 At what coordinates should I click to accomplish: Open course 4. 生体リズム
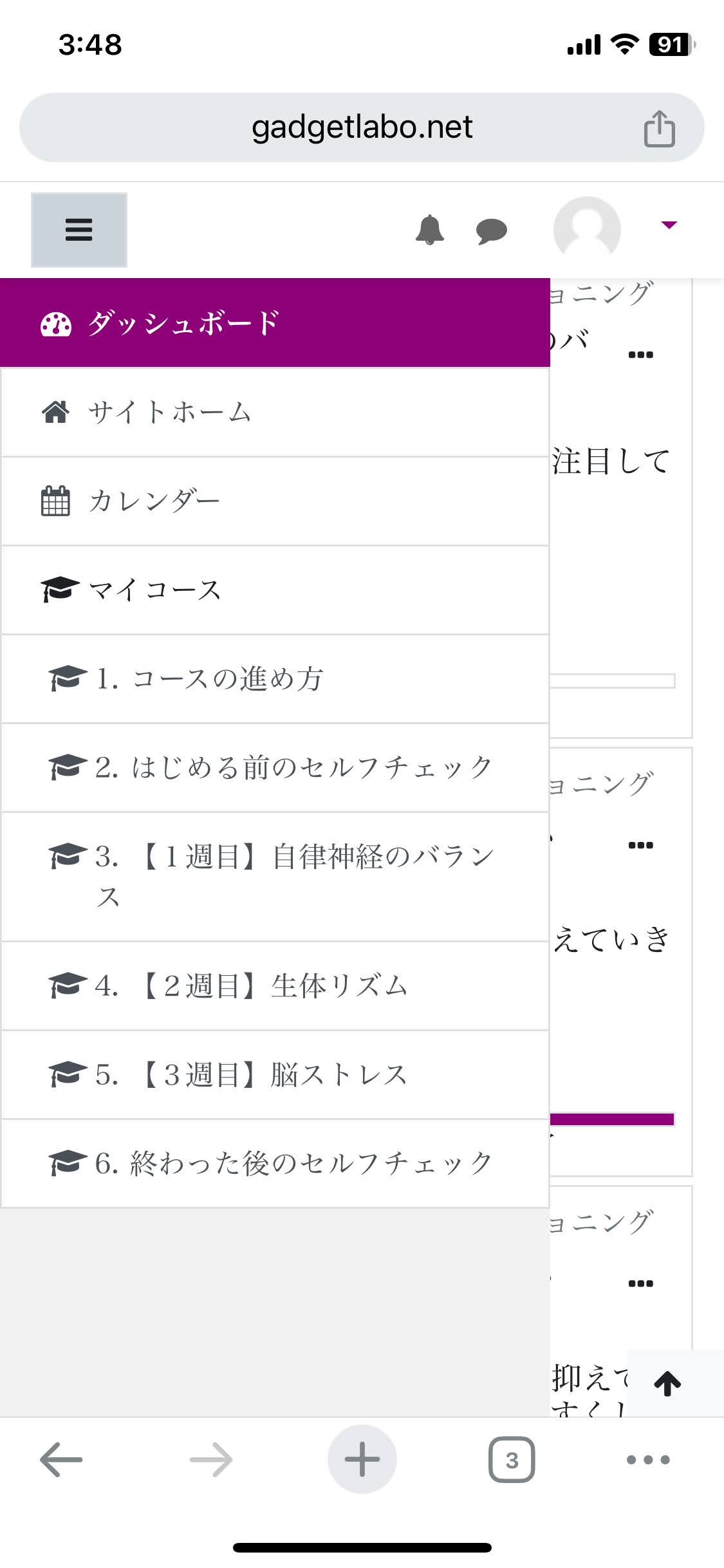(275, 986)
